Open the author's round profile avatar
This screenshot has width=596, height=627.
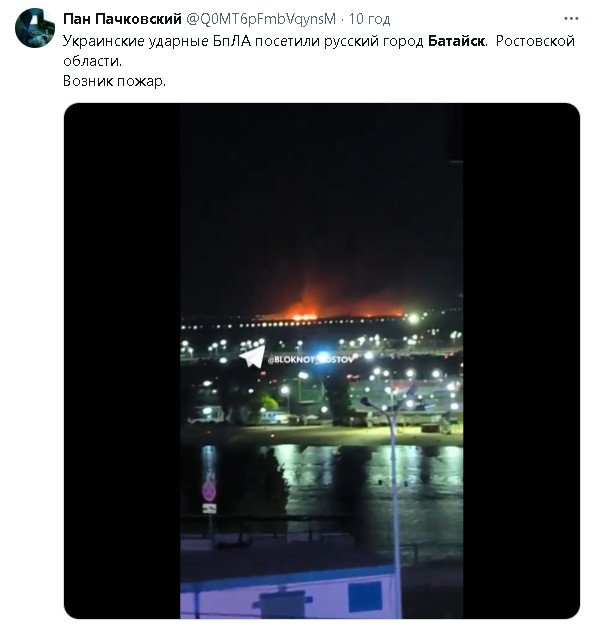point(35,28)
